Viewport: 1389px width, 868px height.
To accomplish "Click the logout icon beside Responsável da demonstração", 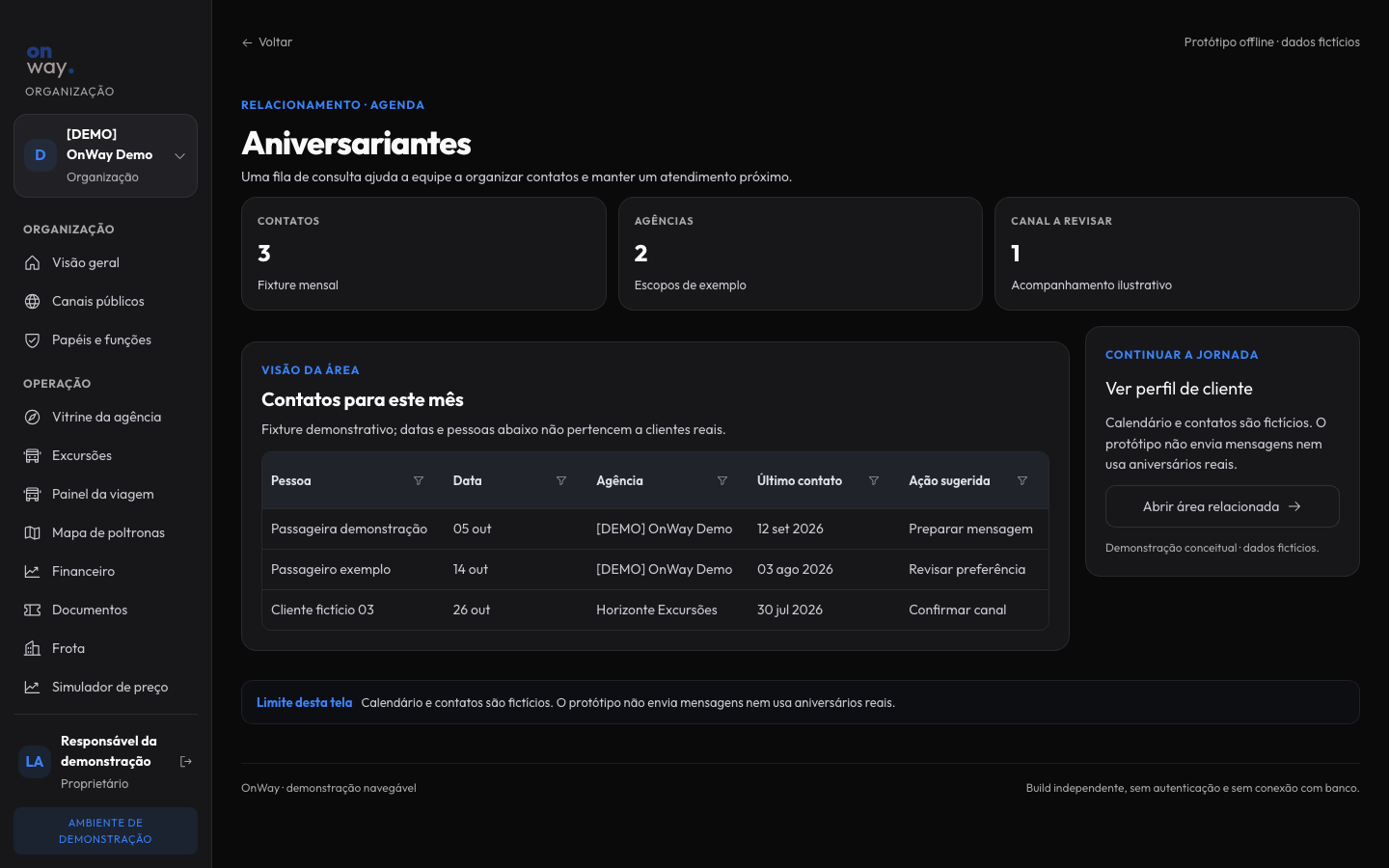I will coord(186,762).
